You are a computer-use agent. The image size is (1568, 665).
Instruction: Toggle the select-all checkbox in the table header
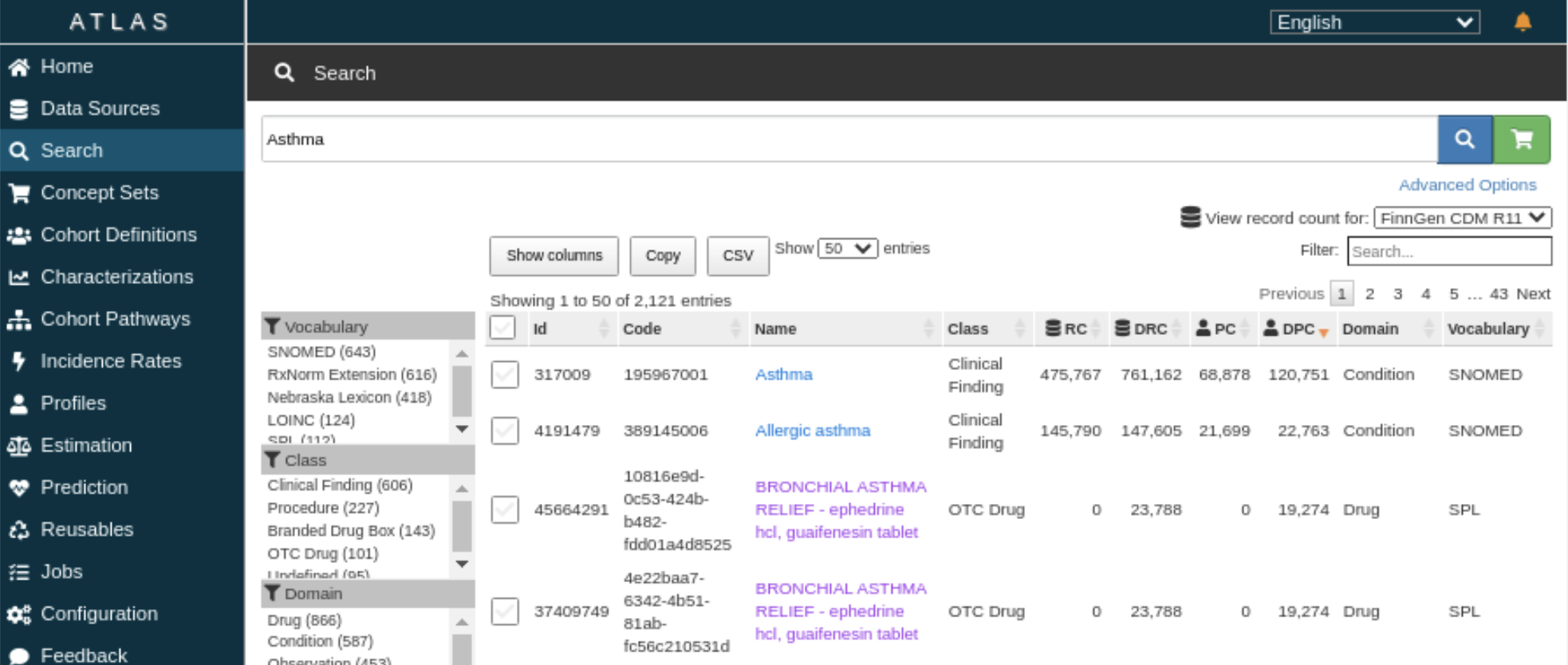[x=502, y=328]
